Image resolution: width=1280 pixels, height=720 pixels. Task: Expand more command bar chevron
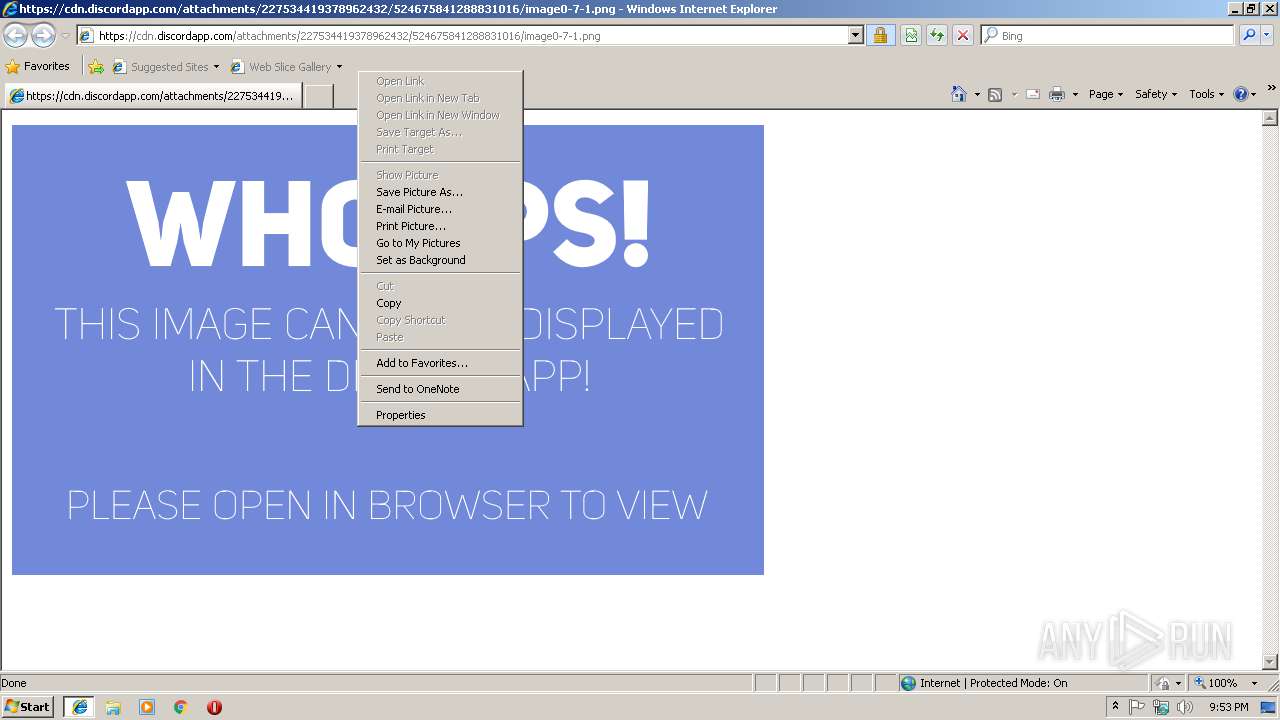pyautogui.click(x=1272, y=88)
